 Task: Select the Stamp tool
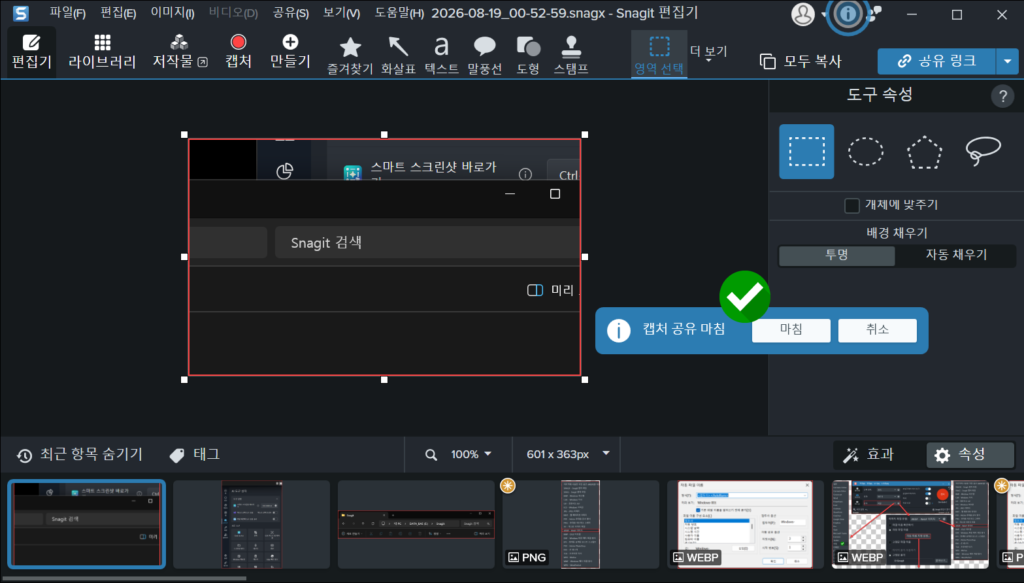571,55
